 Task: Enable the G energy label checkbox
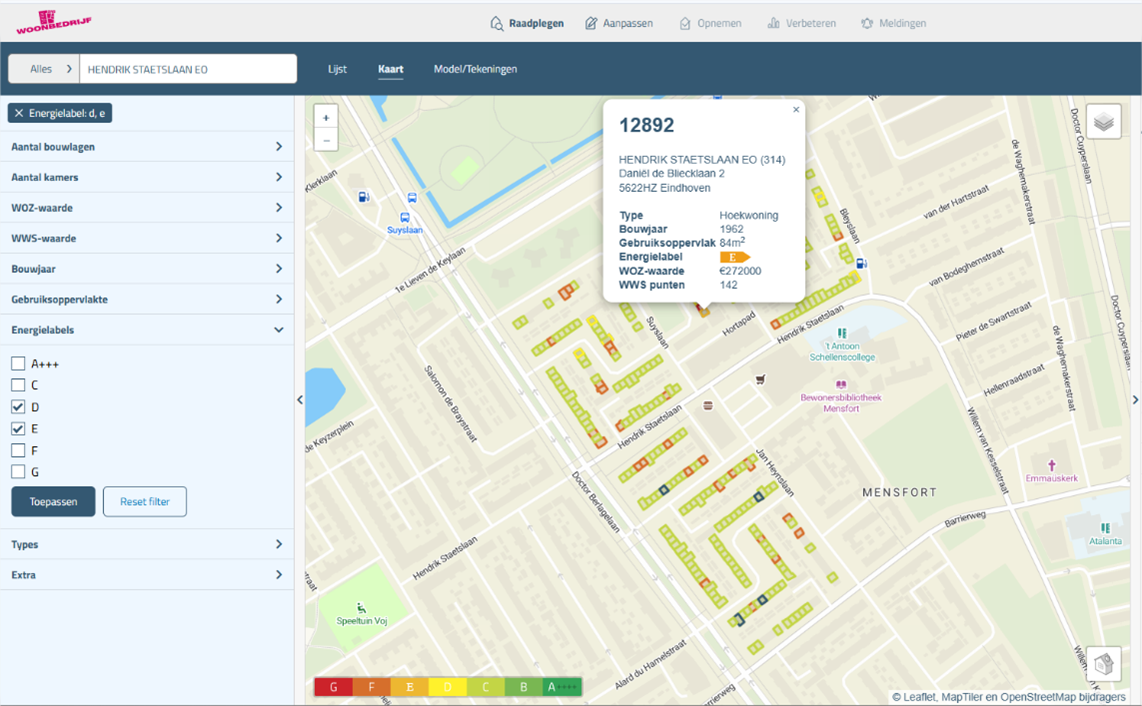coord(18,472)
